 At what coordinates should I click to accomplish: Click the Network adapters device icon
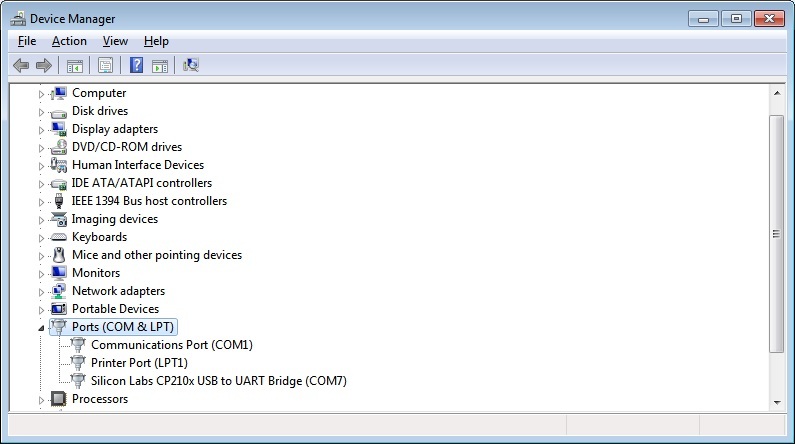point(58,291)
